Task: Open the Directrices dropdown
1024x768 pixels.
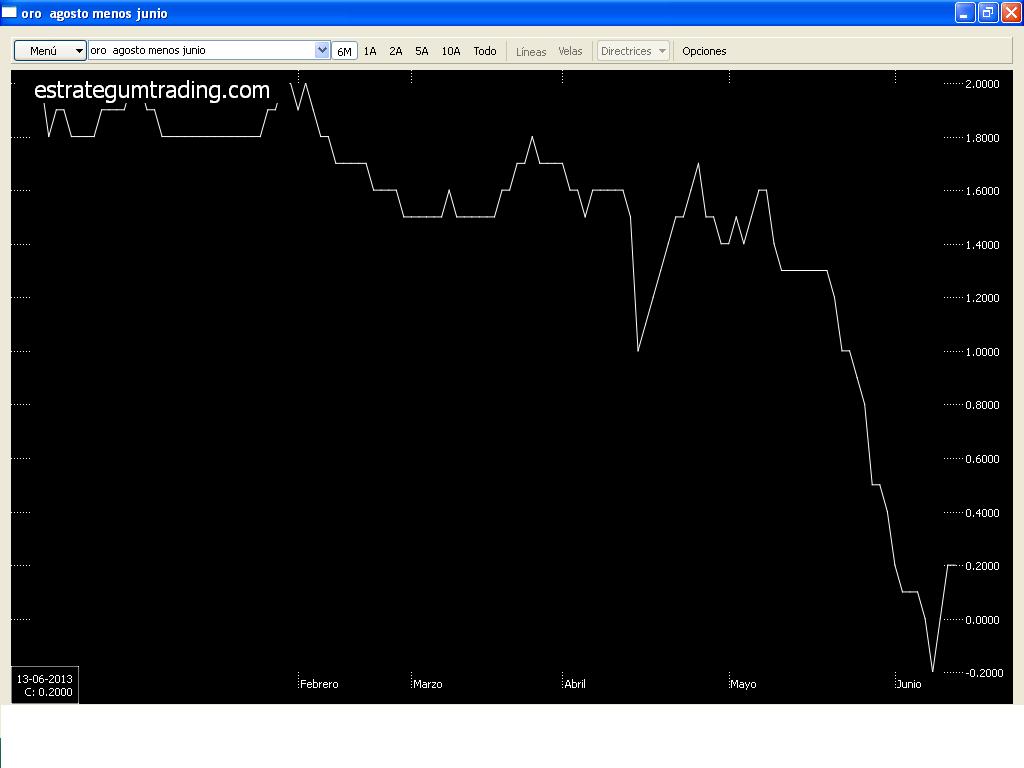Action: click(633, 51)
